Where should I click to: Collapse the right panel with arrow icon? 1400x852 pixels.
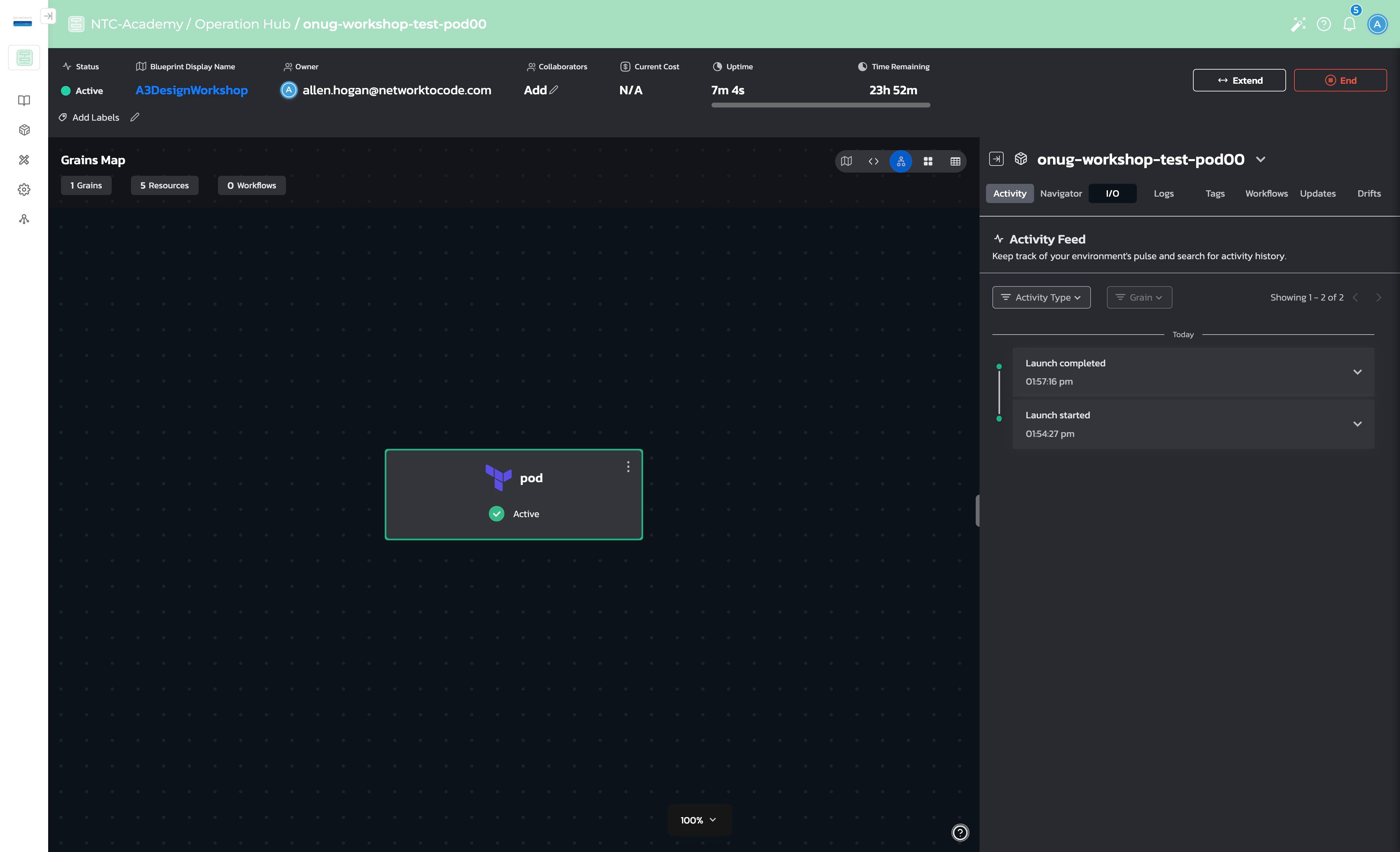point(996,159)
